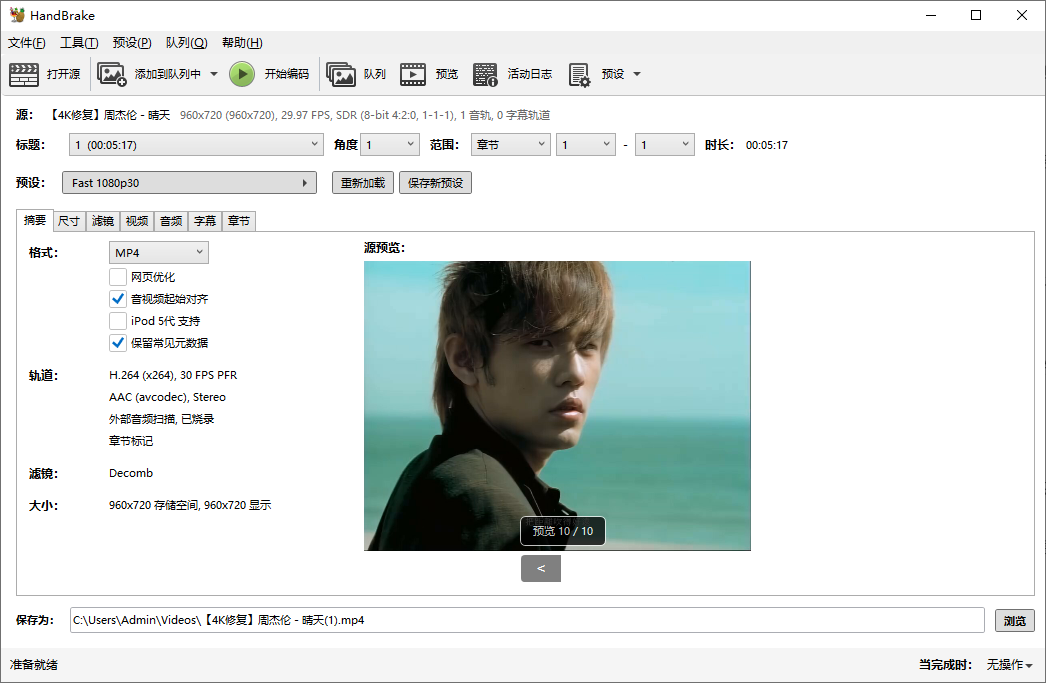Screen dimensions: 1046x683
Task: Expand the MP4 format dropdown
Action: pos(158,253)
